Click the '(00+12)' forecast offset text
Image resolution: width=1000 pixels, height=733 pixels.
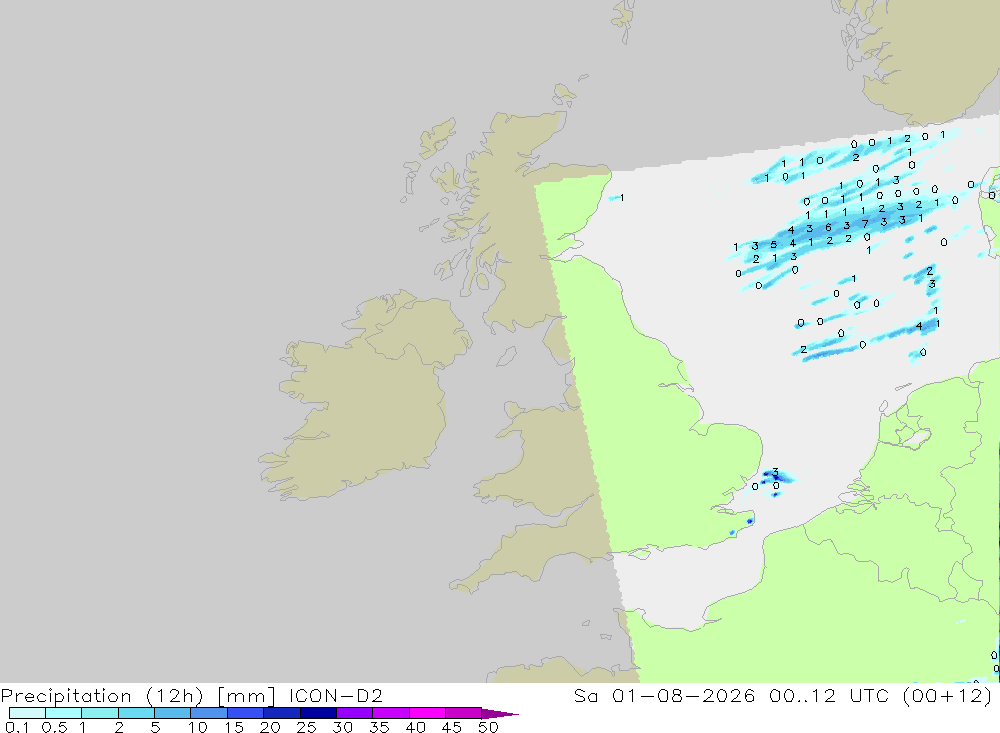tap(948, 695)
